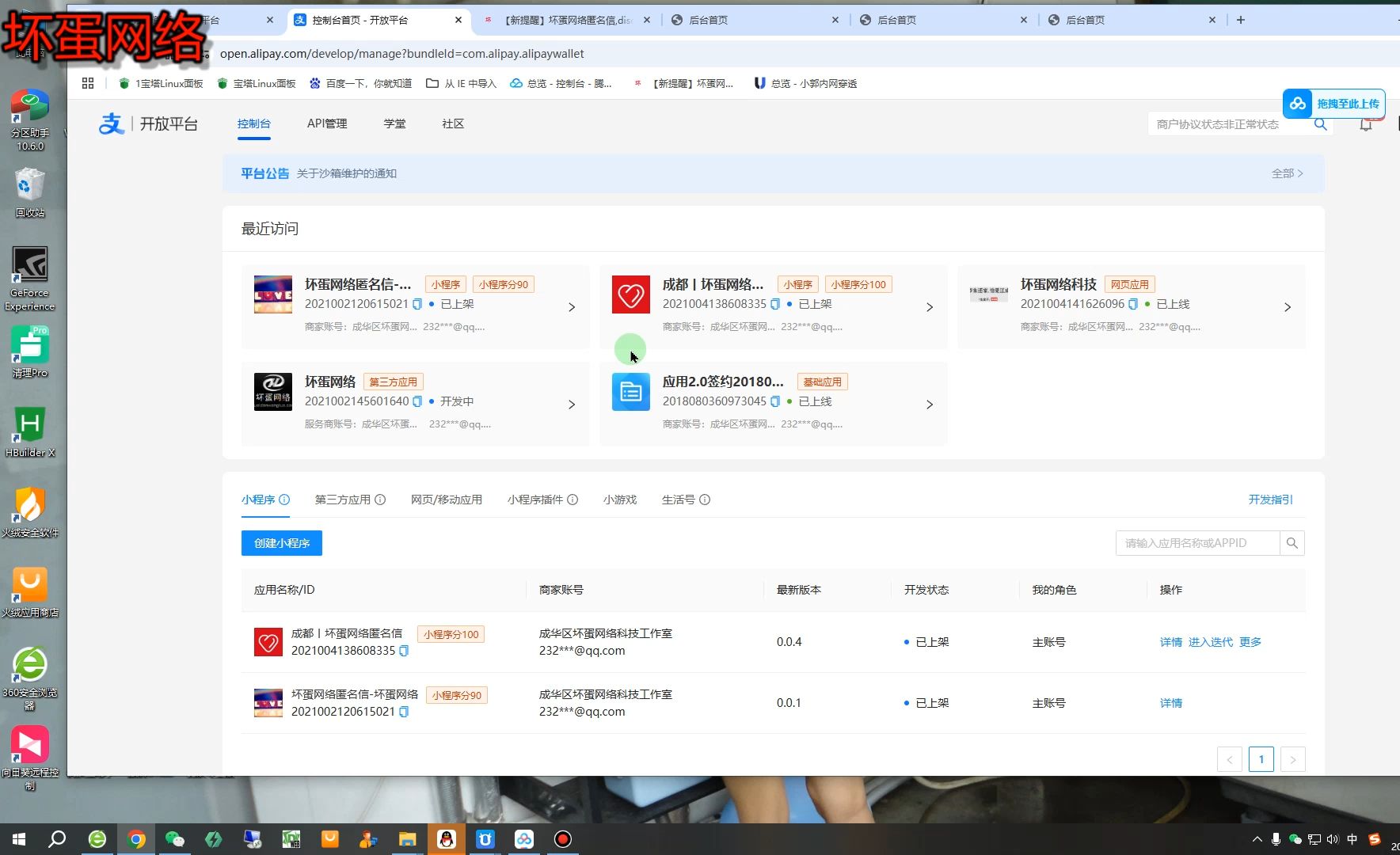The width and height of the screenshot is (1400, 855).
Task: Click the info icon beside 小程序插件
Action: click(x=573, y=500)
